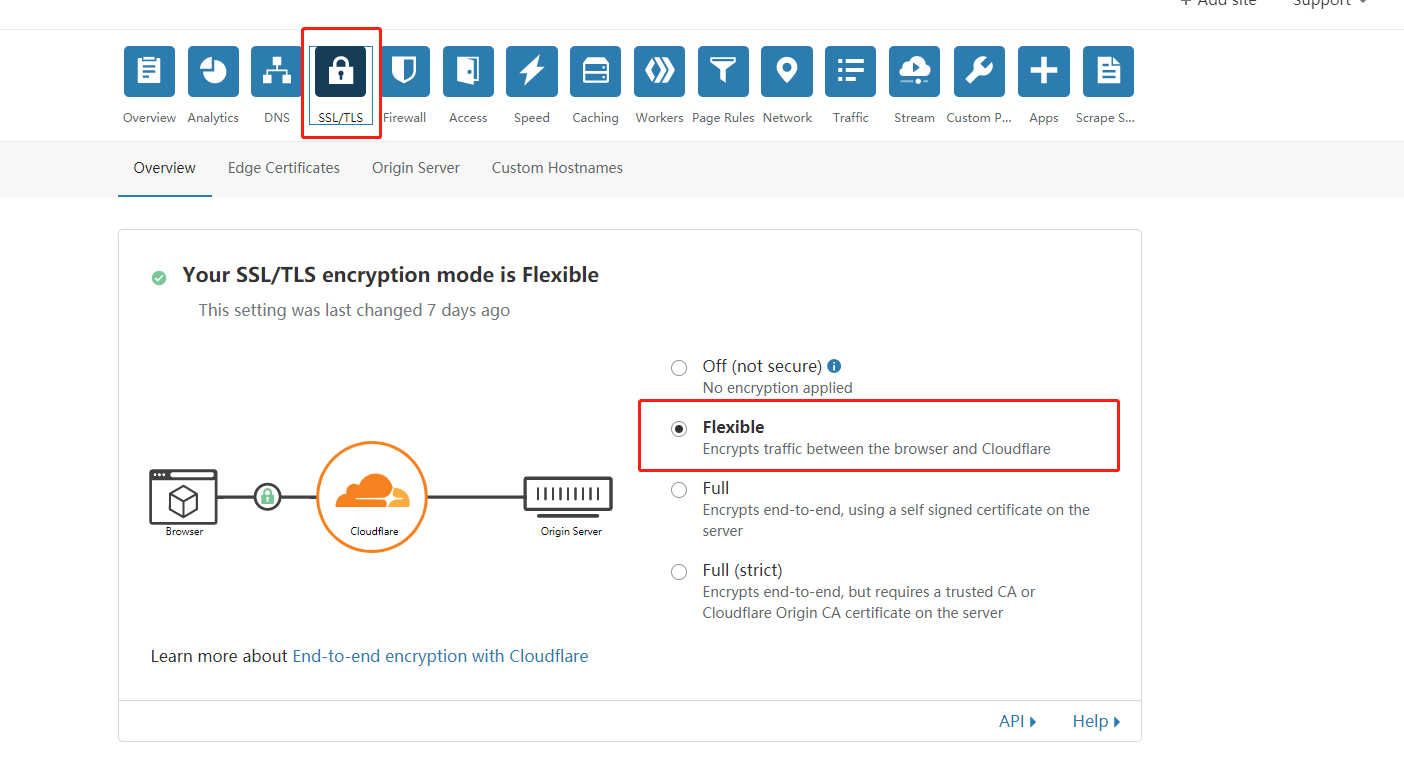Select the Full encryption radio button
Viewport: 1404px width, 761px height.
(x=679, y=489)
